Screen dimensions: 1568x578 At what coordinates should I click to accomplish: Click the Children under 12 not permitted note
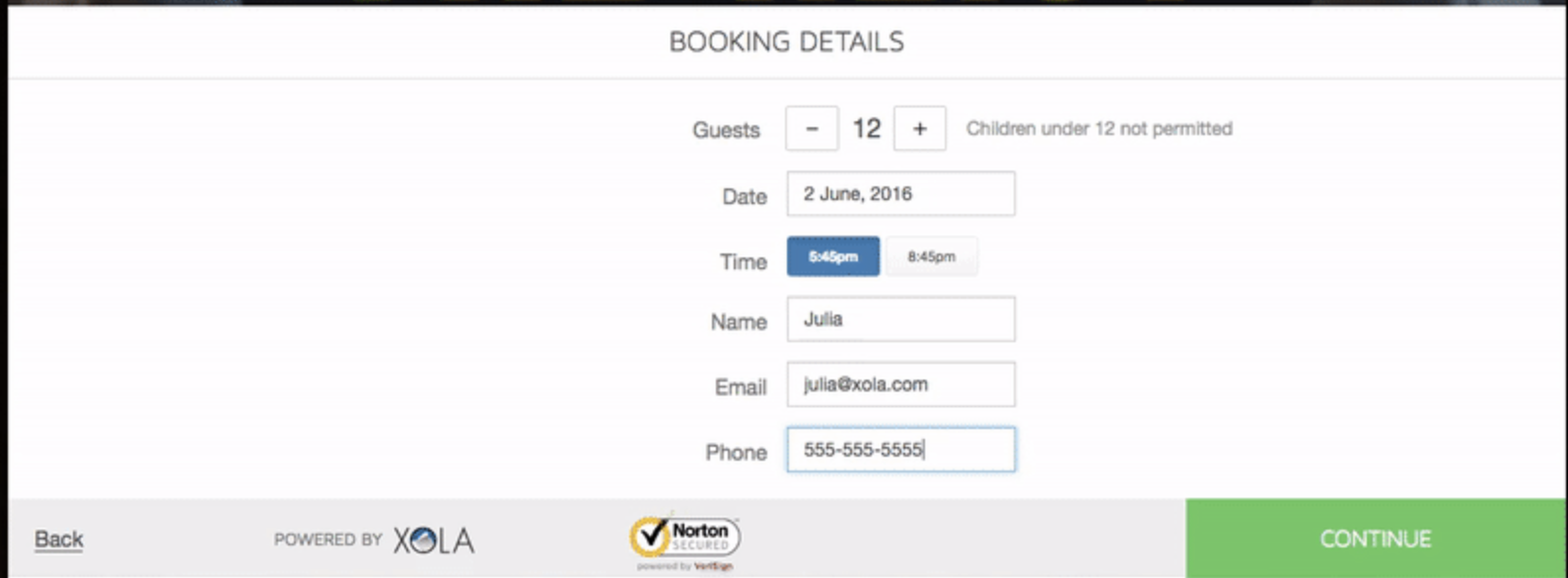1099,128
